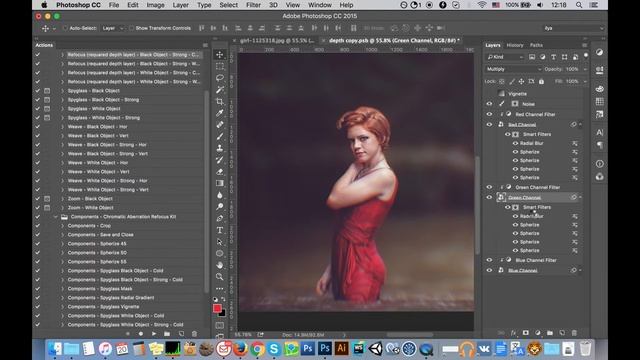Select the Zoom tool
Screen dimensions: 640x360
(x=220, y=277)
